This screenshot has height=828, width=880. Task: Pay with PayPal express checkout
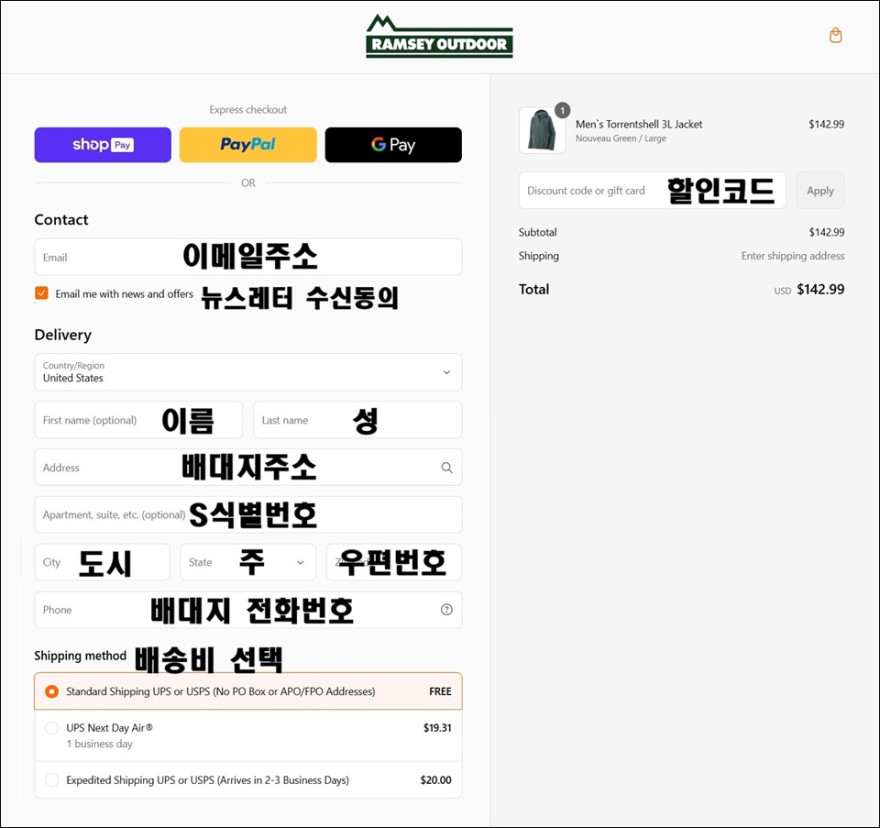tap(248, 145)
